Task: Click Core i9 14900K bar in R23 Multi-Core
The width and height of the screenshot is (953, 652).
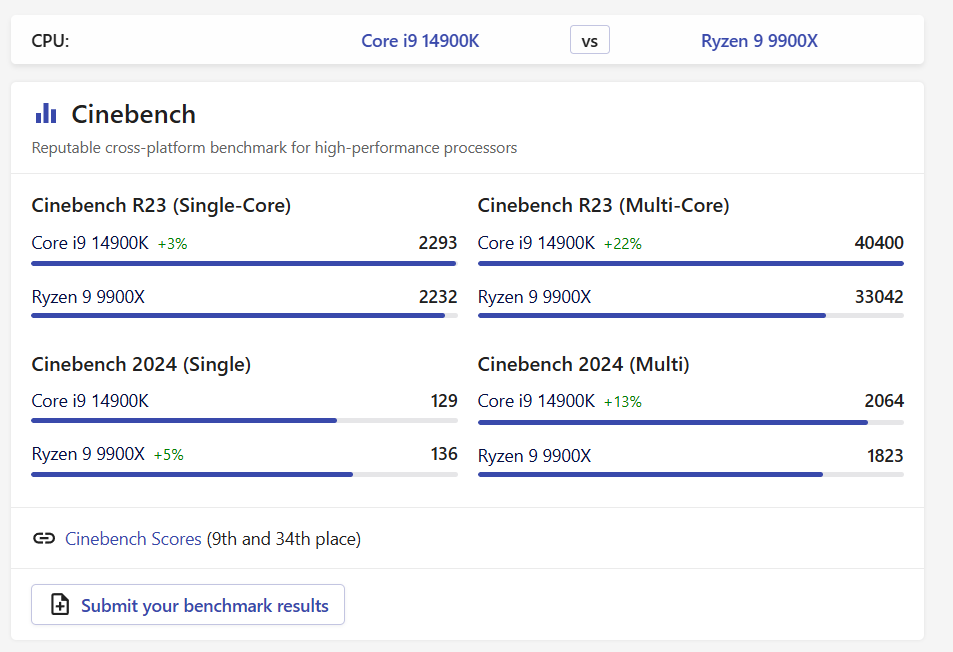Action: click(691, 264)
